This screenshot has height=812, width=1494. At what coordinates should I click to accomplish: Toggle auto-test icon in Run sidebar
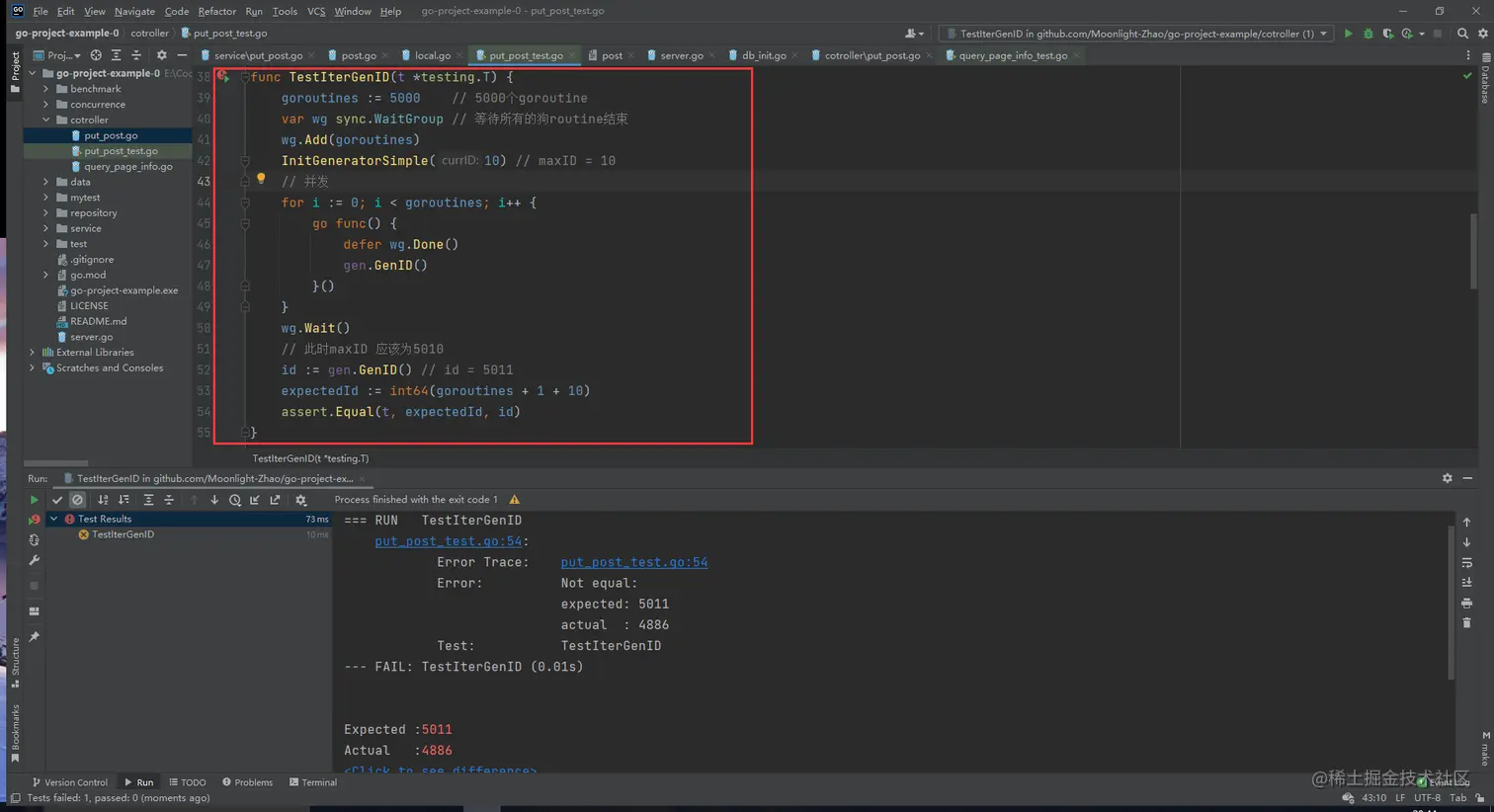click(34, 540)
